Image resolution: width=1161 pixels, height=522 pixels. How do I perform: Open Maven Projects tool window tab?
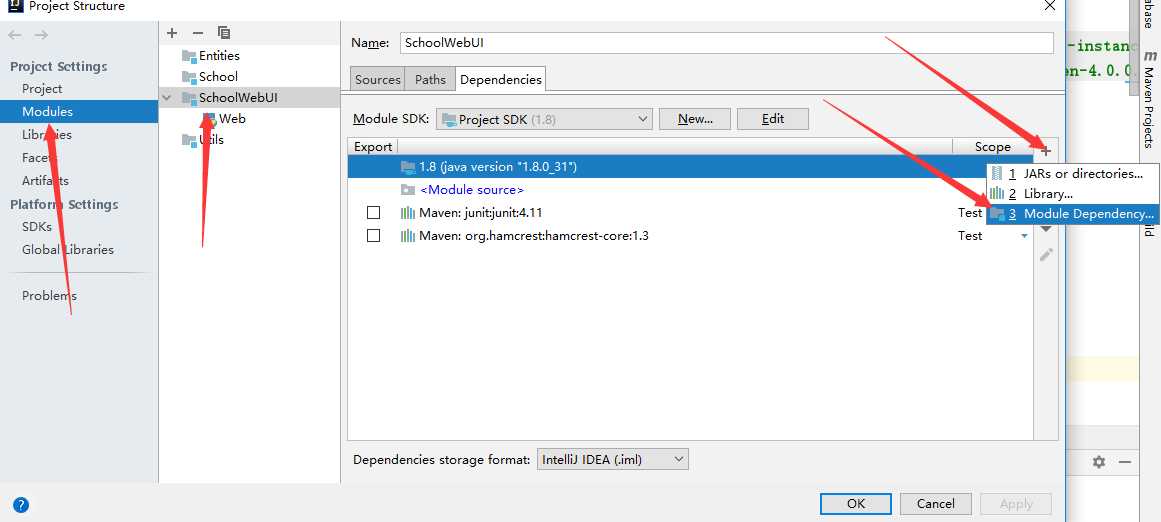[x=1149, y=99]
